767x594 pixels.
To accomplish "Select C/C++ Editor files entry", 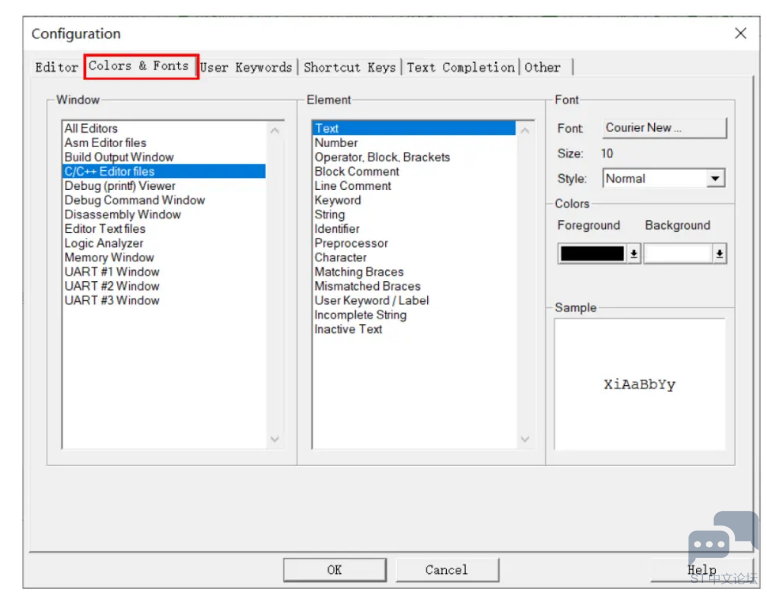I will tap(164, 171).
